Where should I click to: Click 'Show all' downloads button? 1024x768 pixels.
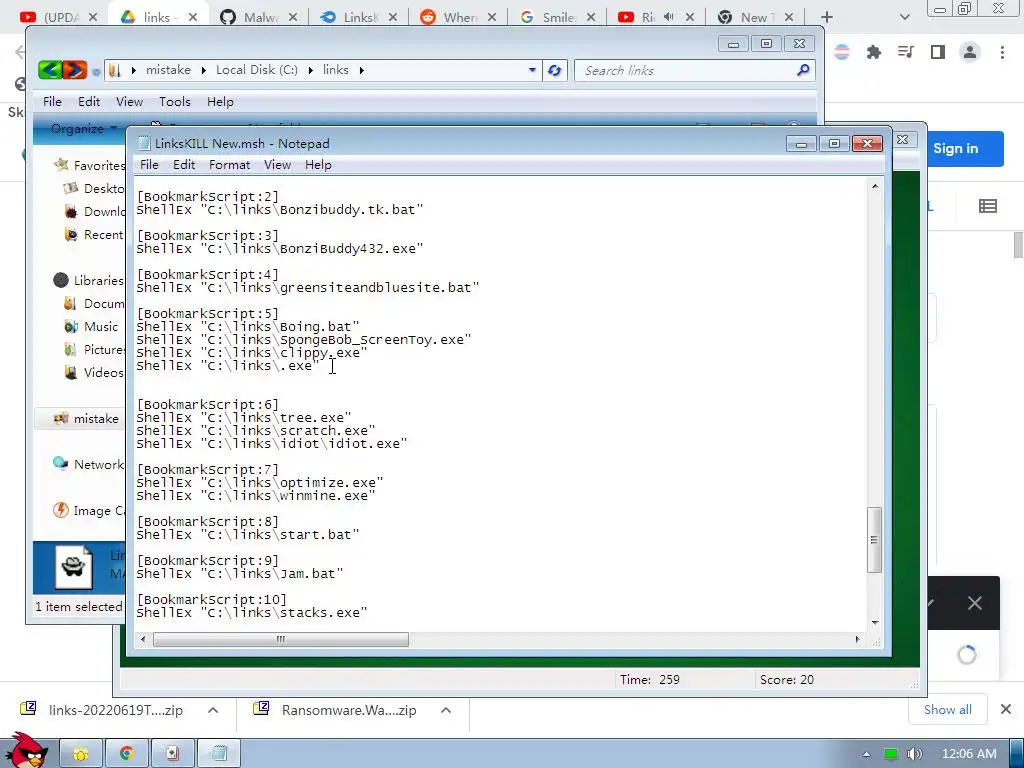click(947, 710)
